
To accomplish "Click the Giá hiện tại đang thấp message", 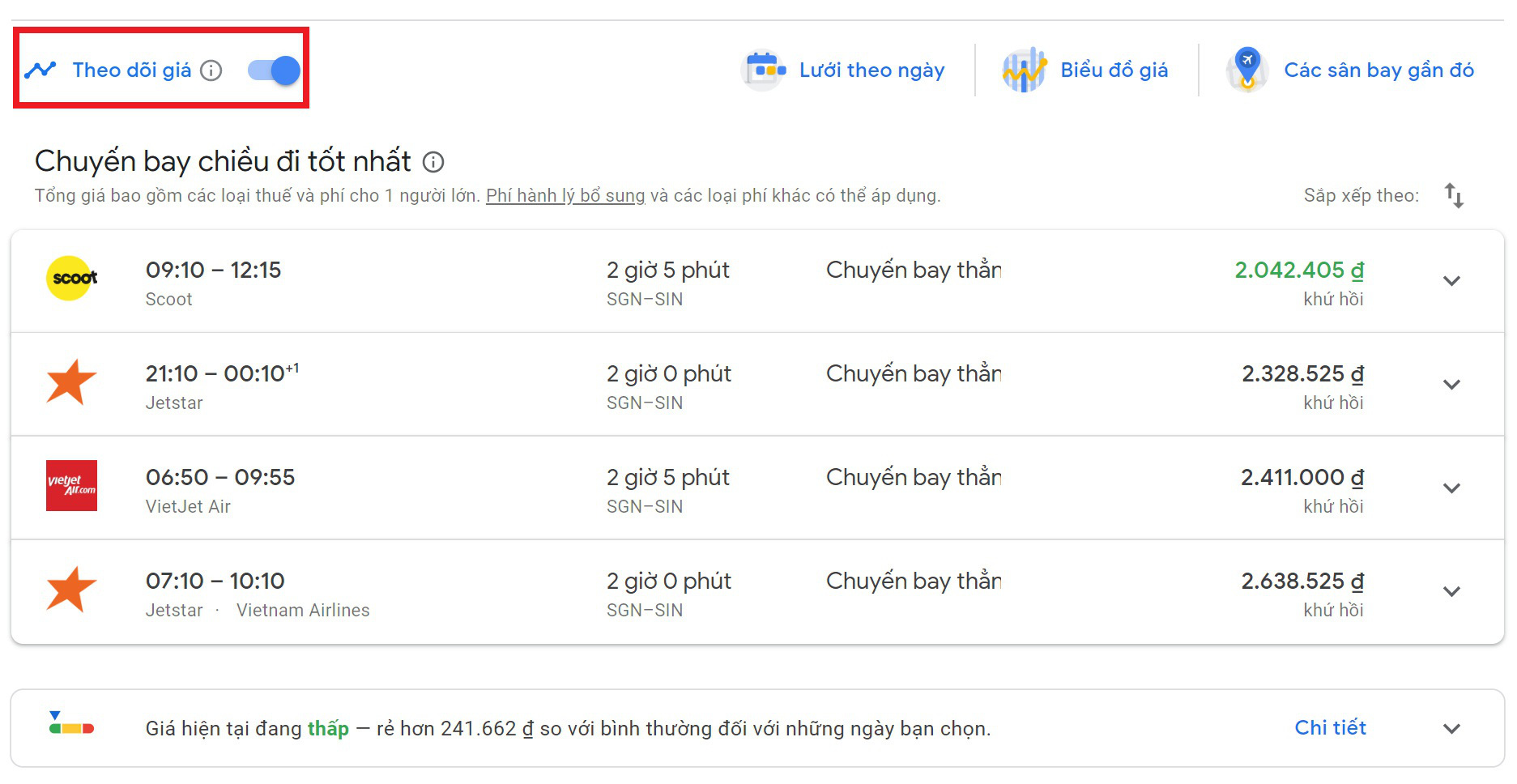I will [567, 728].
